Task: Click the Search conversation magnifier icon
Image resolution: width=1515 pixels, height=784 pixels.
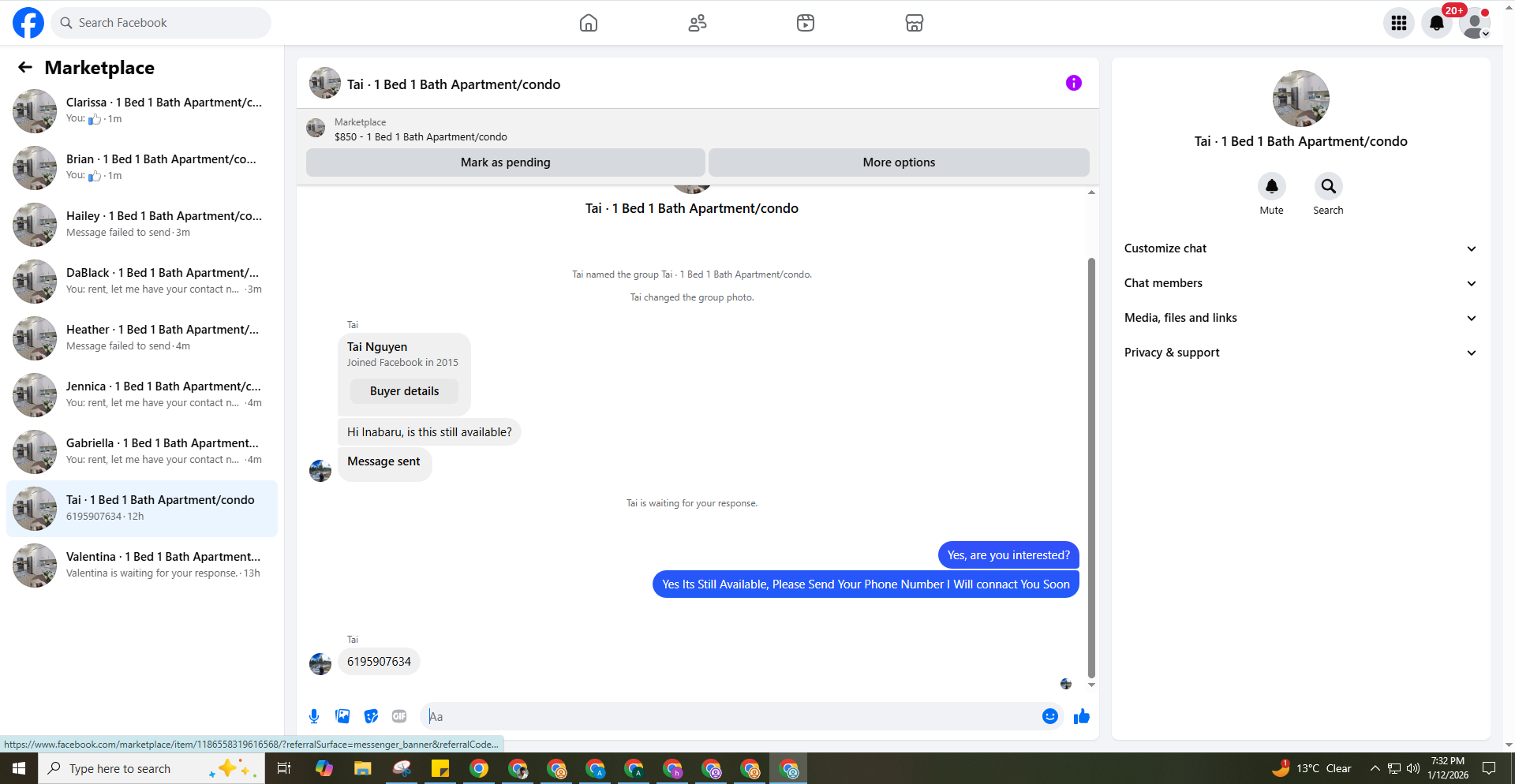Action: 1329,186
